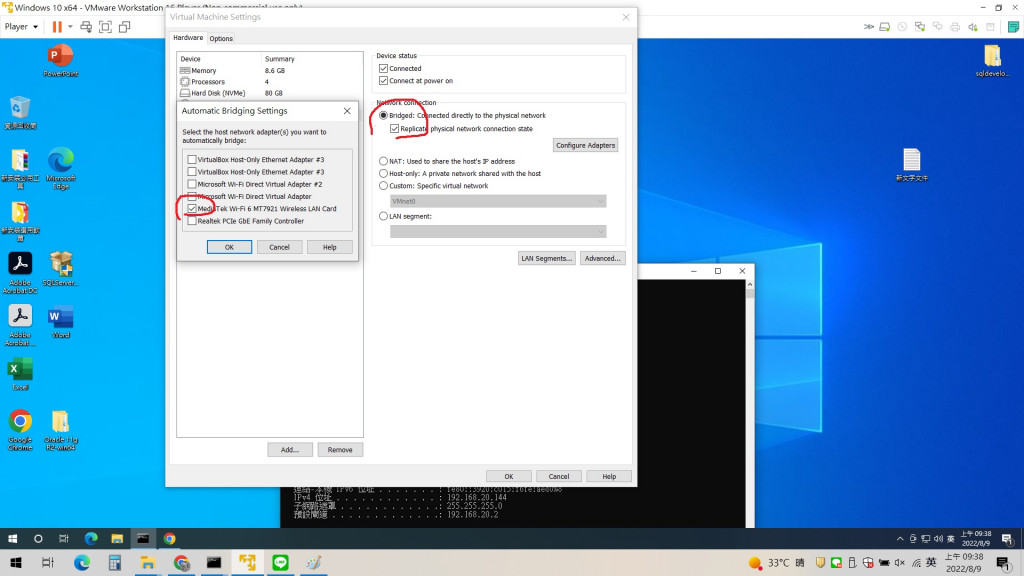This screenshot has width=1024, height=576.
Task: Switch to the Hardware tab
Action: (188, 38)
